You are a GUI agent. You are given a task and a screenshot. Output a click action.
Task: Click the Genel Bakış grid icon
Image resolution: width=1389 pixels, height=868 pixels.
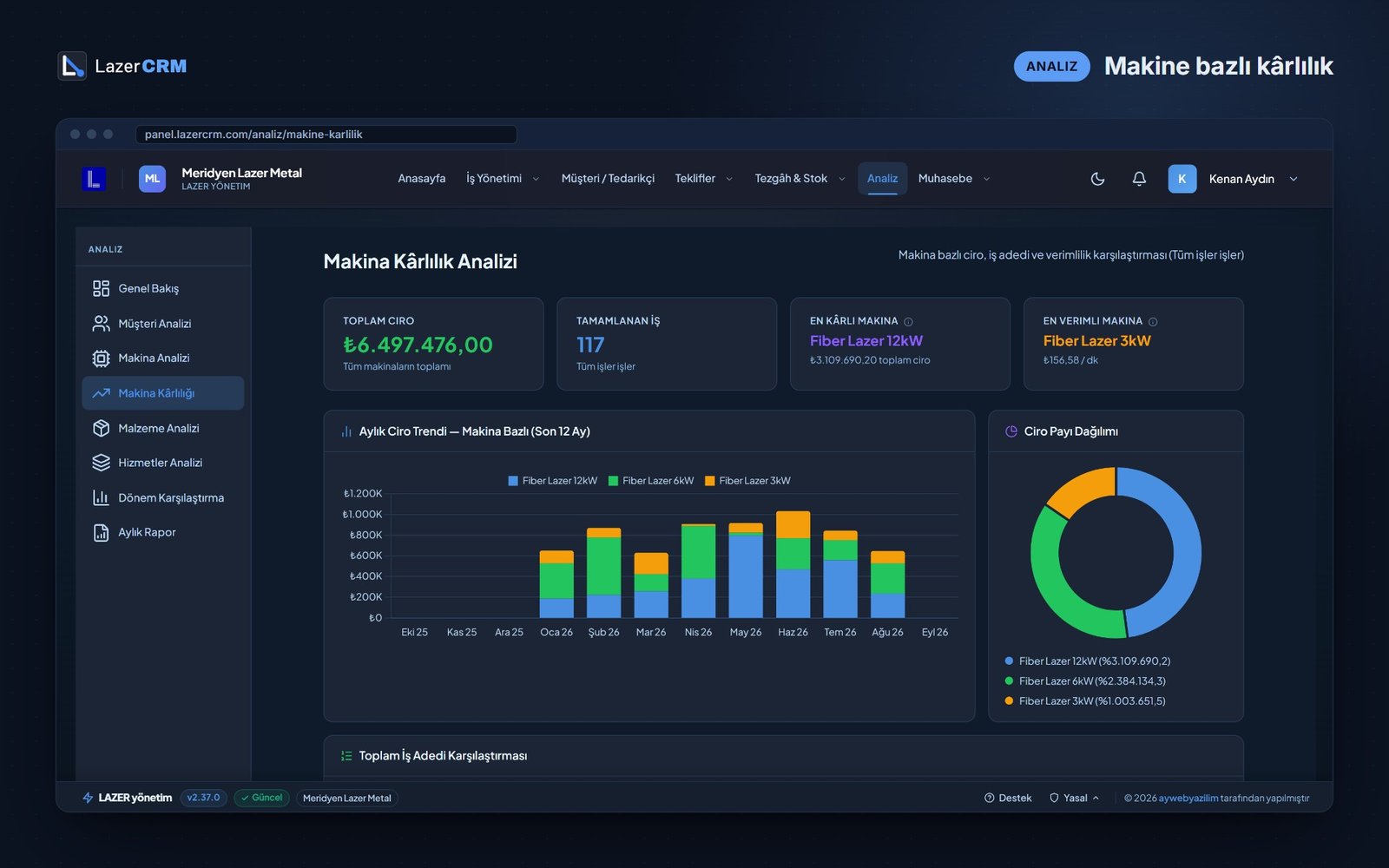point(101,288)
